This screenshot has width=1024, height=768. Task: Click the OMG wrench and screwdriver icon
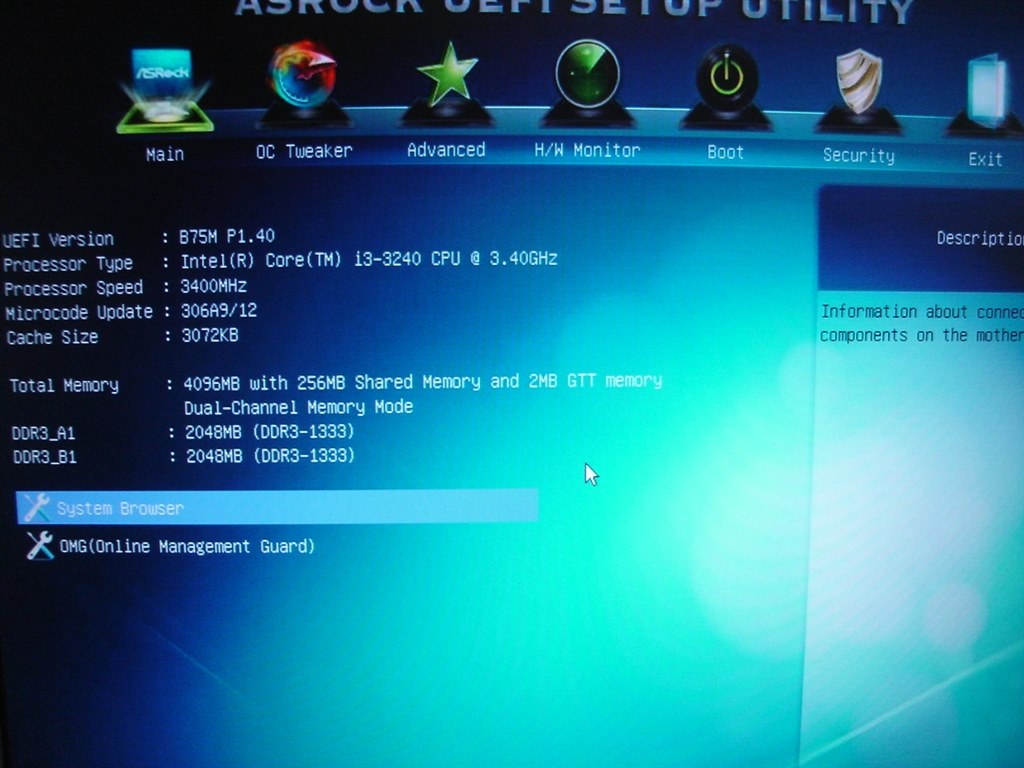(x=40, y=545)
